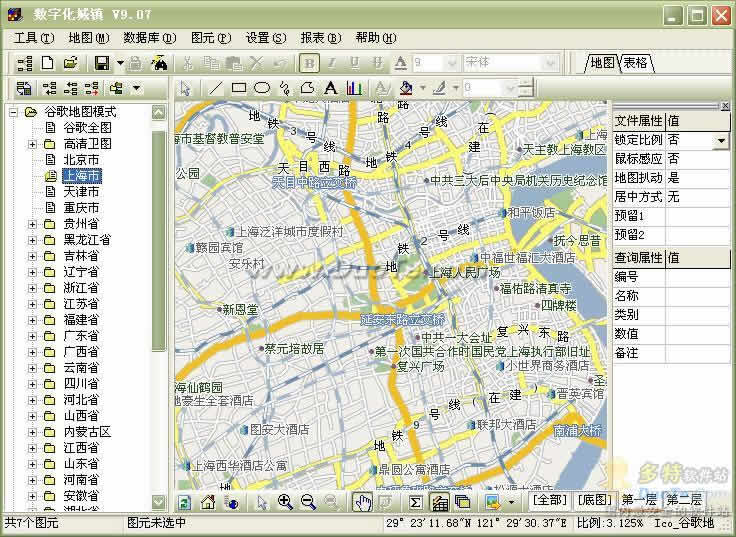Open the dropdown arrow beside the save icon
Image resolution: width=736 pixels, height=537 pixels.
(x=120, y=63)
